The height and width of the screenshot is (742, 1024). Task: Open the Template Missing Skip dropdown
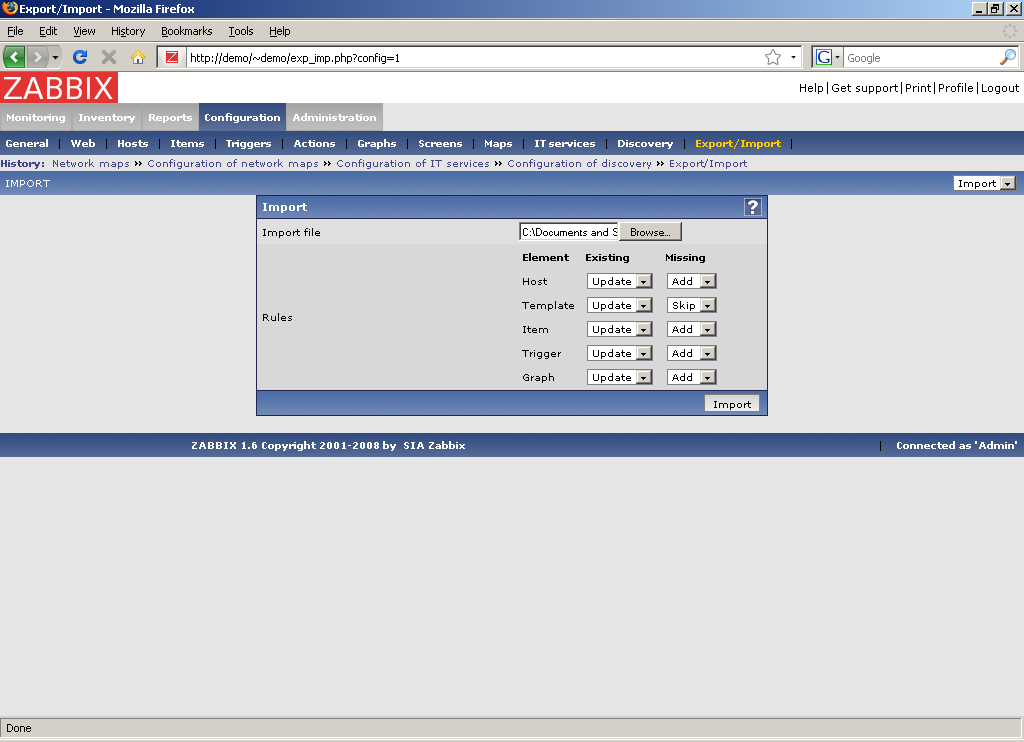click(x=691, y=306)
